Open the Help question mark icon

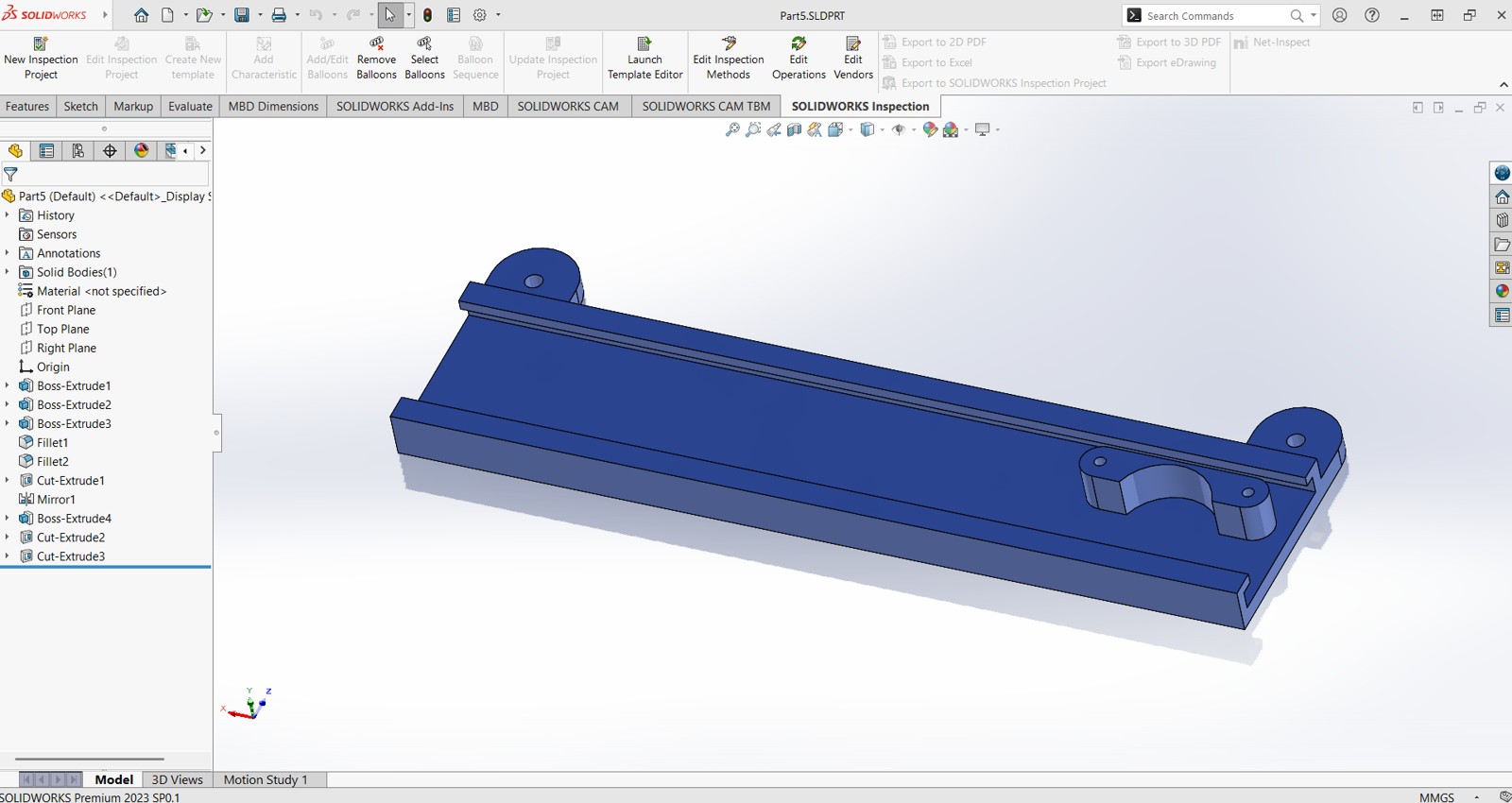(1372, 15)
